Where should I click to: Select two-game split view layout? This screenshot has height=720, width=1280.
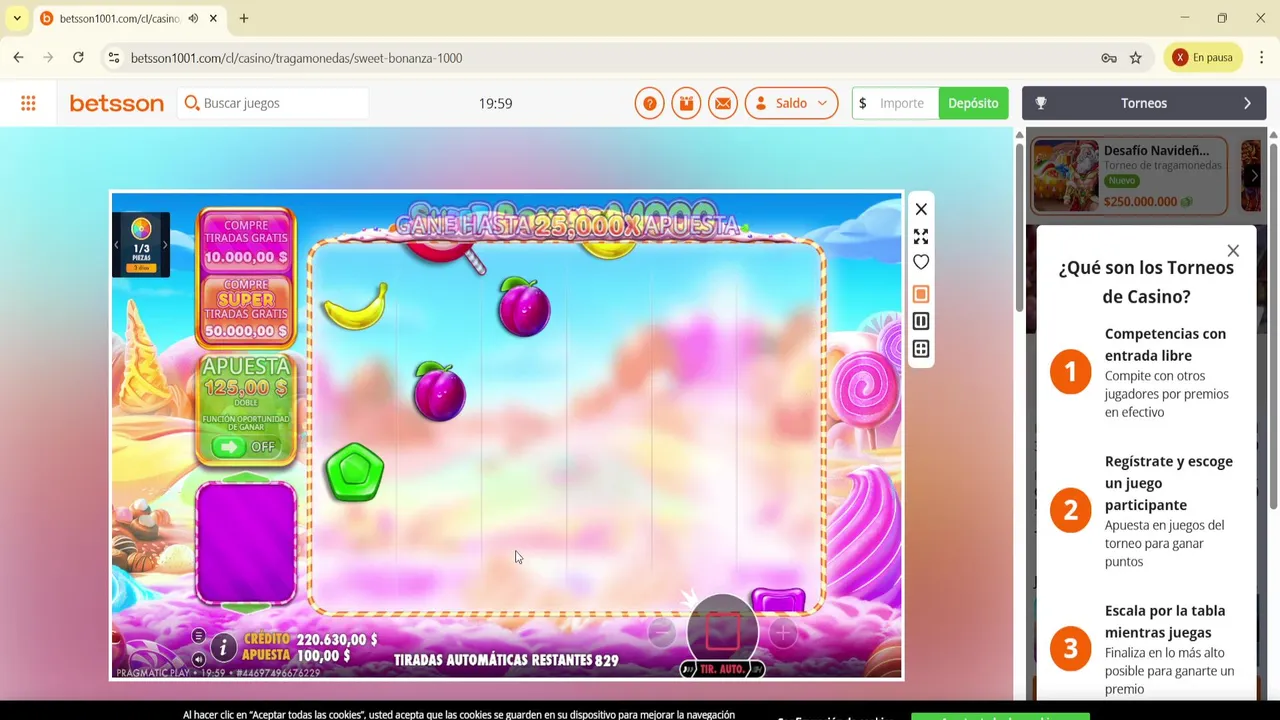(x=921, y=321)
